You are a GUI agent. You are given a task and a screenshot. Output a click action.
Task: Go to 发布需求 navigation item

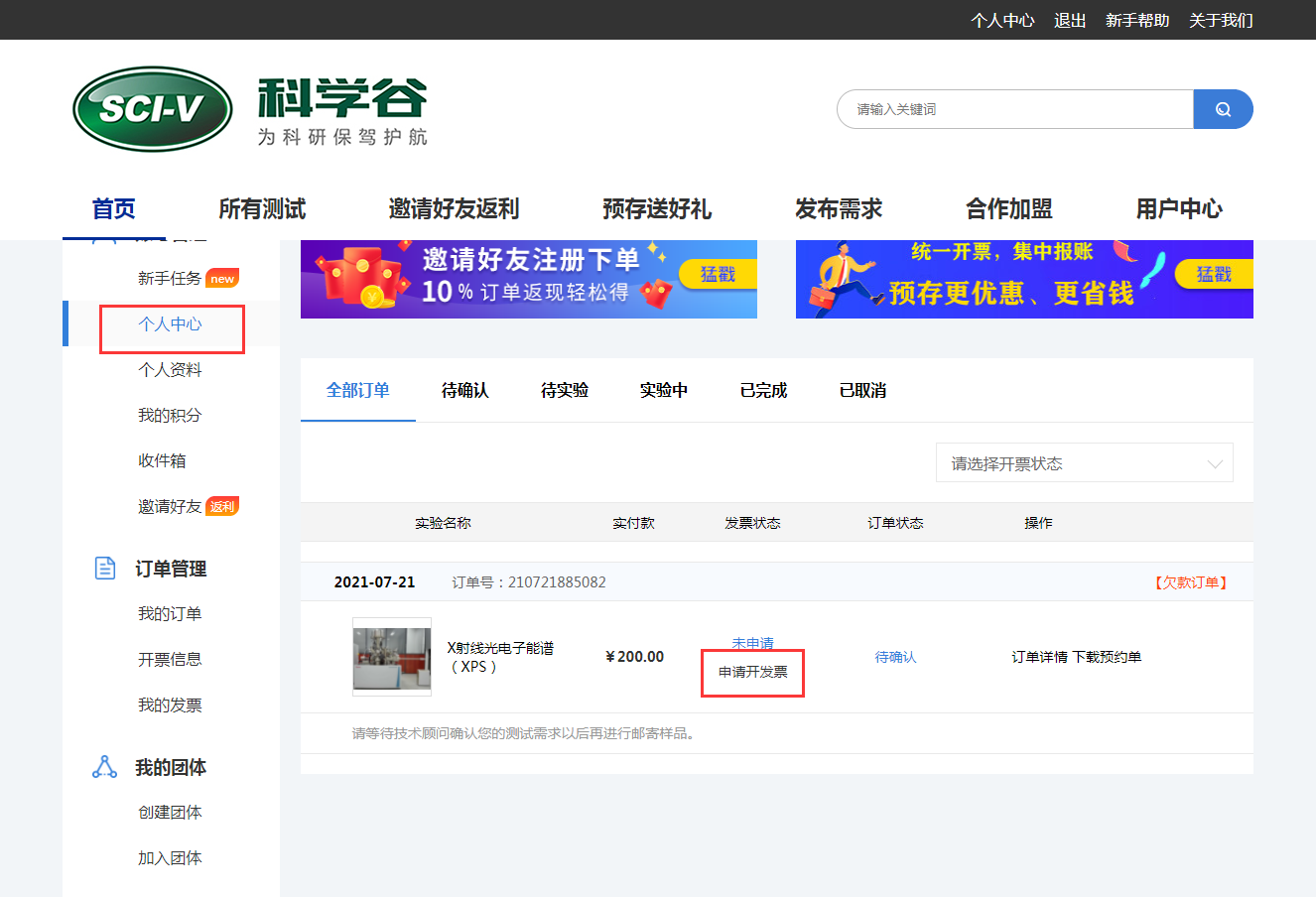click(839, 209)
